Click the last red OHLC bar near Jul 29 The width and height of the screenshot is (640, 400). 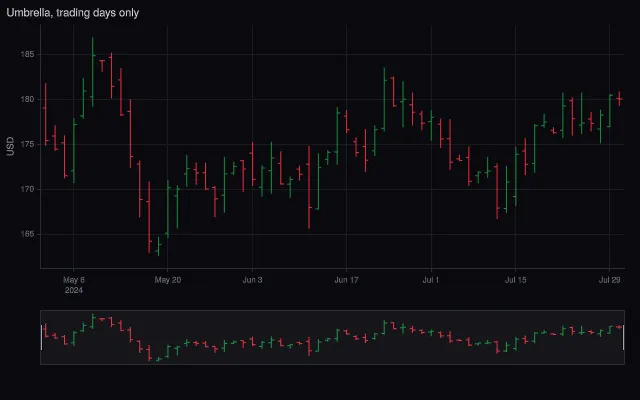[619, 98]
